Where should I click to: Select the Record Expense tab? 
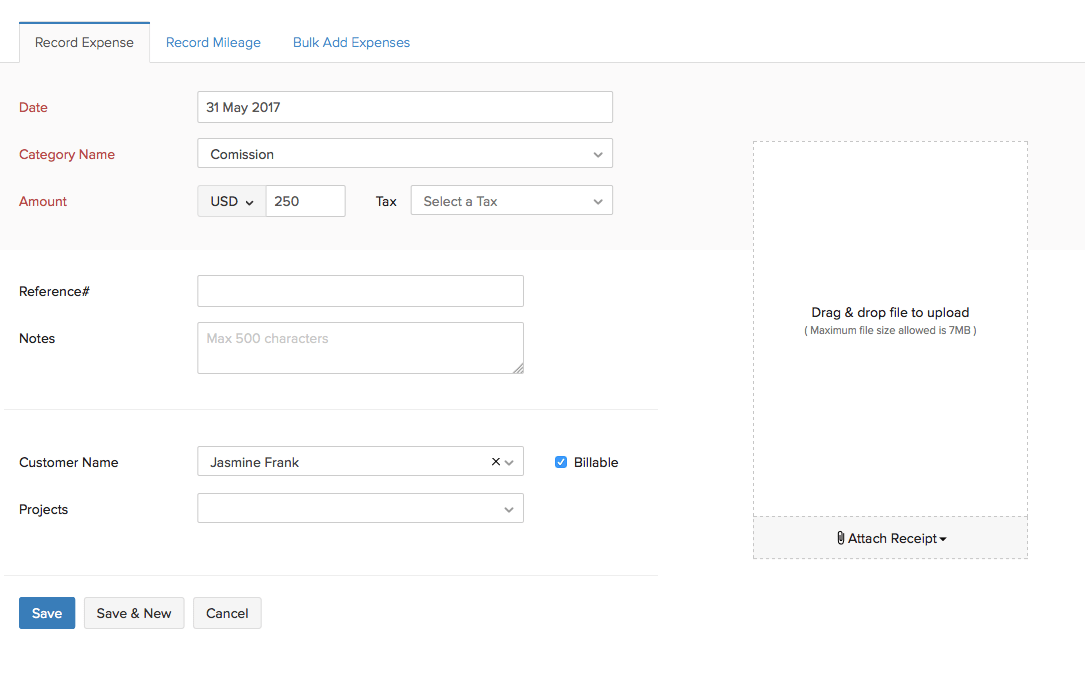[84, 42]
